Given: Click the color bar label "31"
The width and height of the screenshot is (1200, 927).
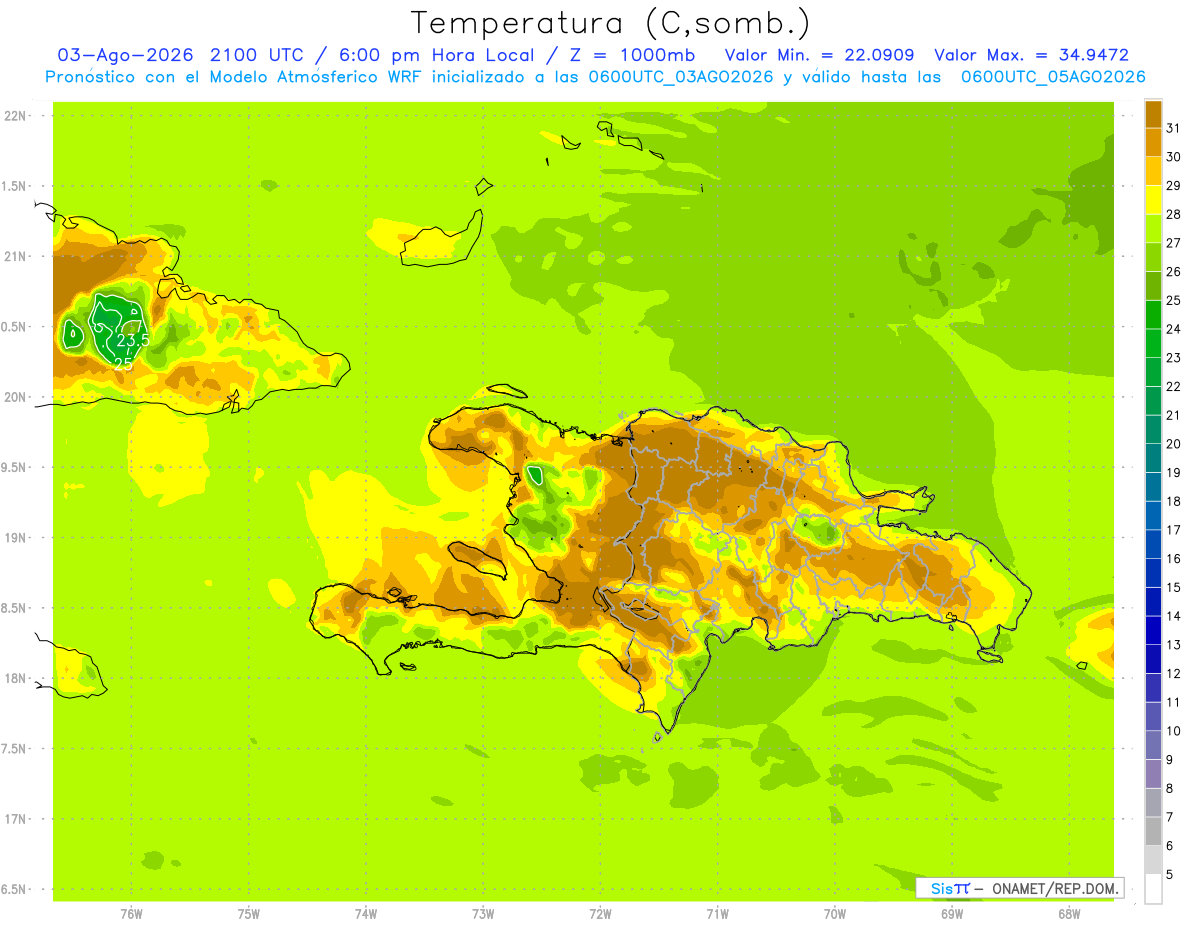Looking at the screenshot, I should [1173, 127].
